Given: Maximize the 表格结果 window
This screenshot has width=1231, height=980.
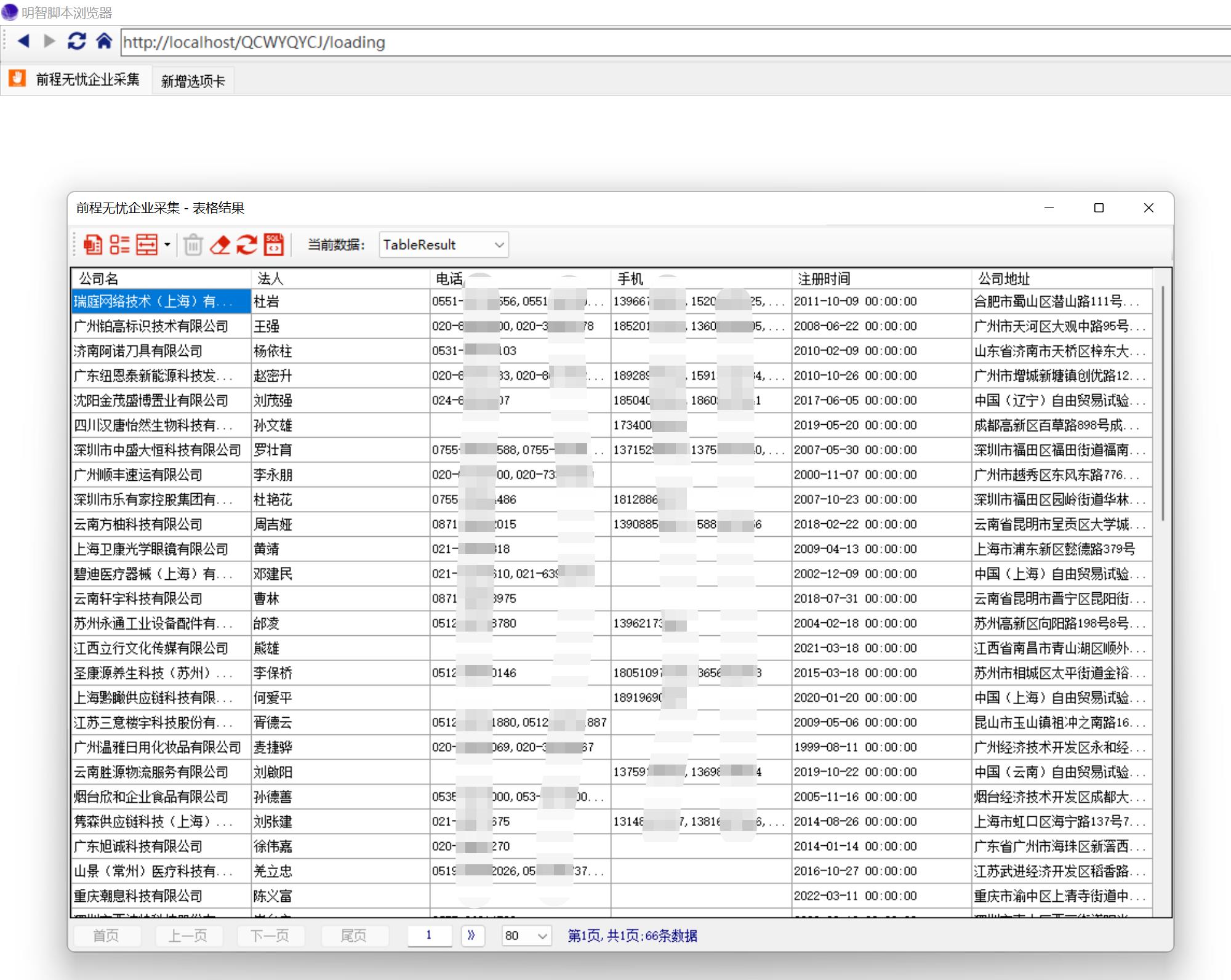Looking at the screenshot, I should coord(1099,208).
